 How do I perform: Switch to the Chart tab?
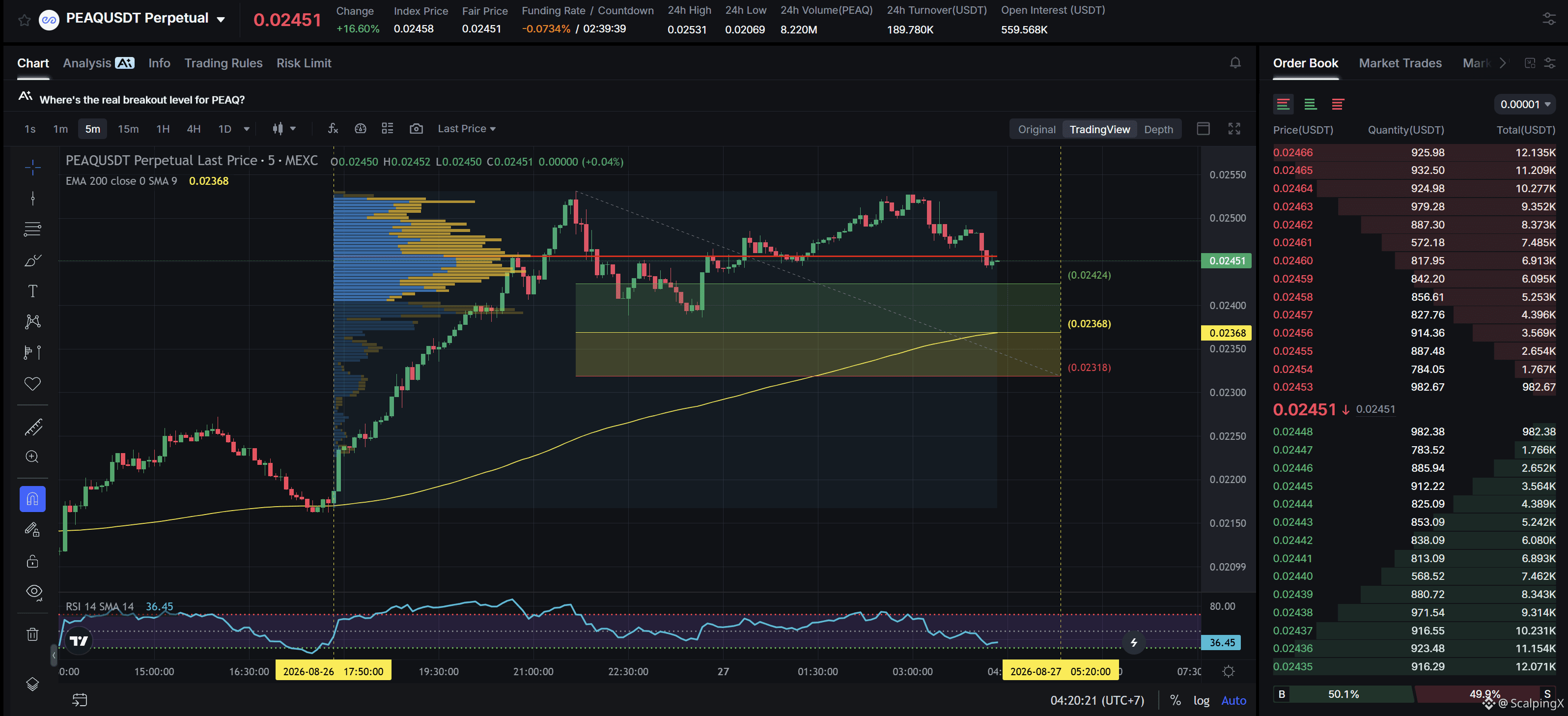(x=33, y=63)
